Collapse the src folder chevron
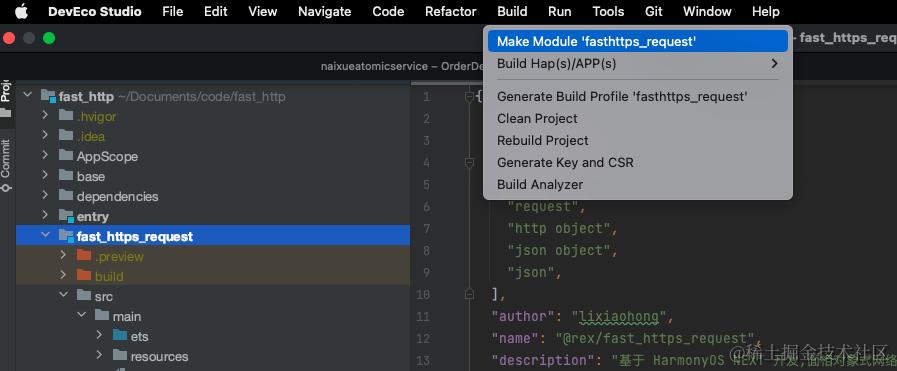 63,296
